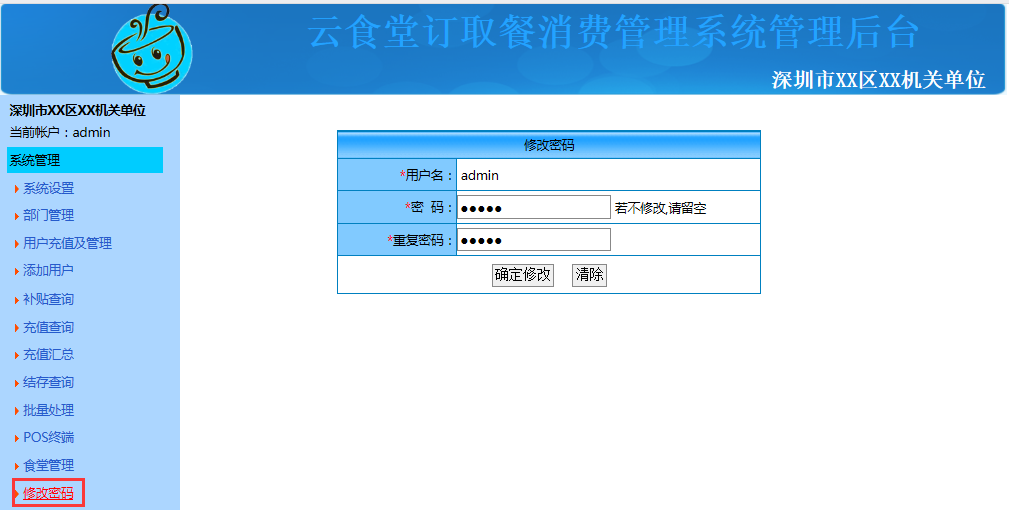The image size is (1009, 510).
Task: Open 食堂管理 sidebar link
Action: (48, 465)
